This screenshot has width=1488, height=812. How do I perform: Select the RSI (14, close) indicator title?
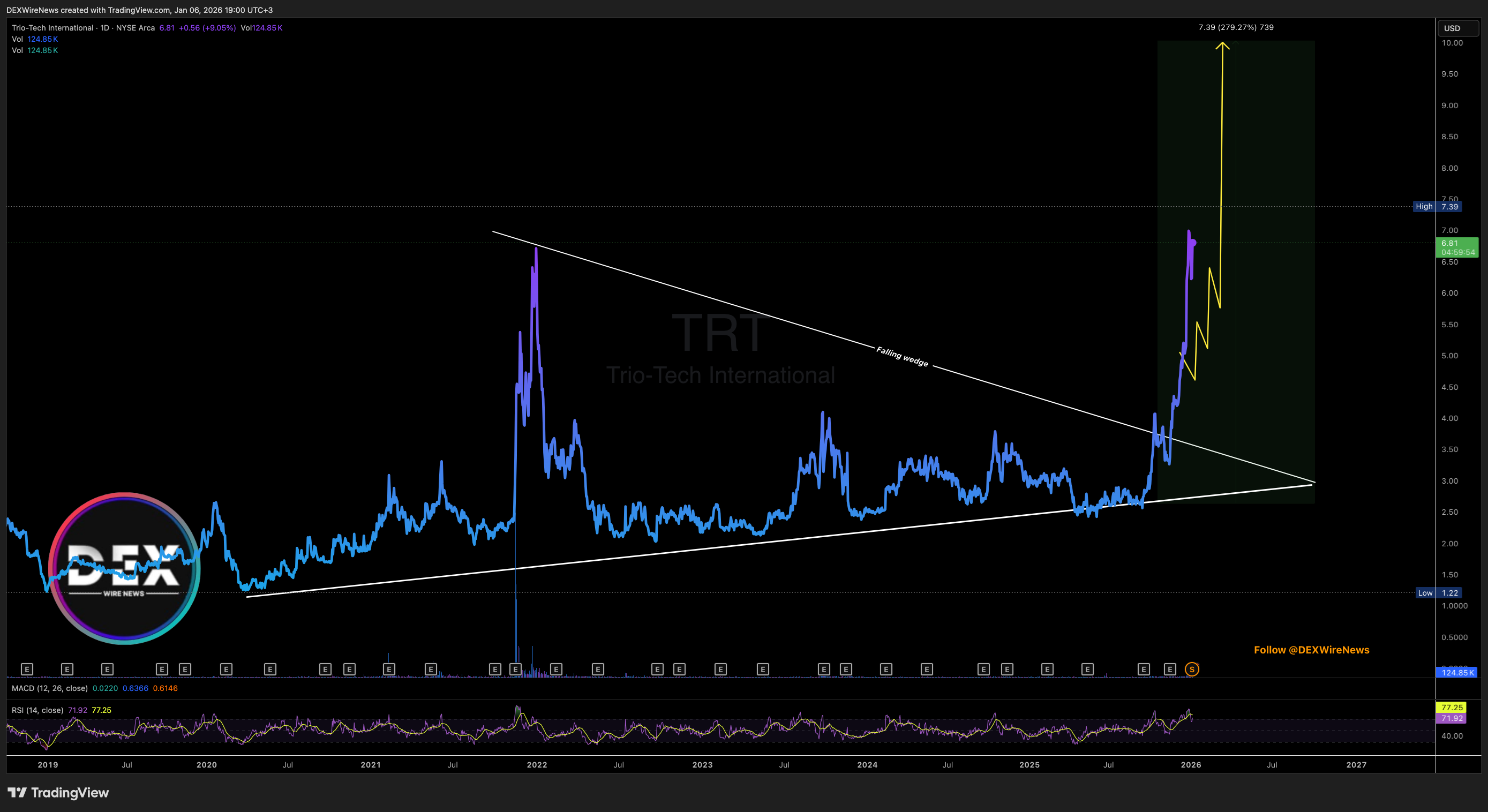[37, 710]
